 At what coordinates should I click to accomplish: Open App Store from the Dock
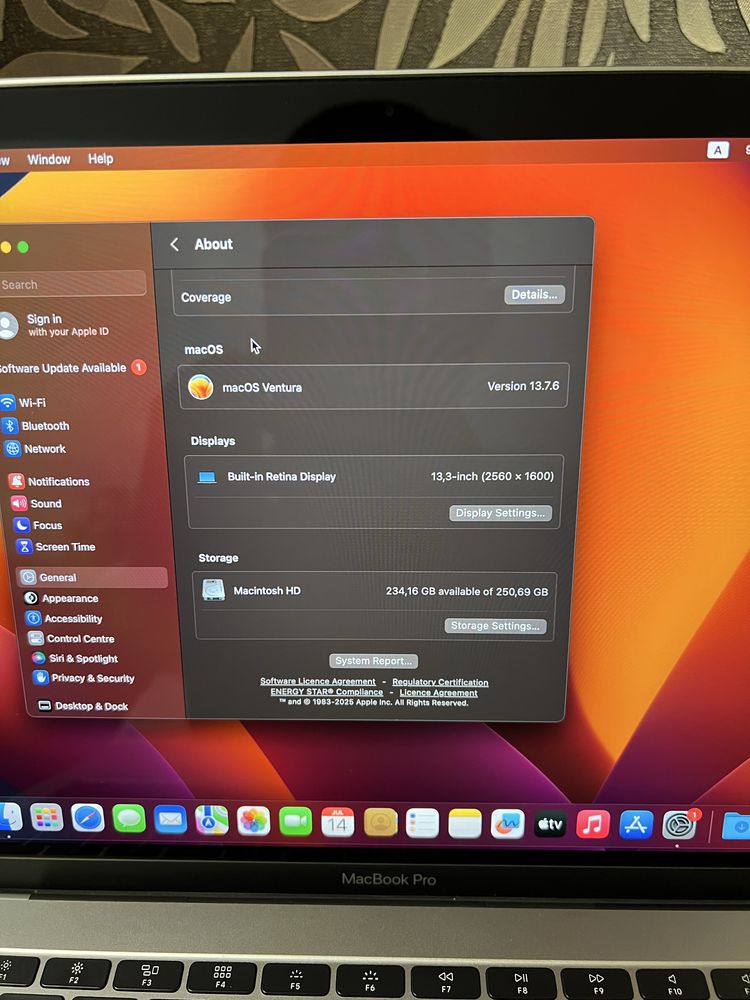coord(636,825)
